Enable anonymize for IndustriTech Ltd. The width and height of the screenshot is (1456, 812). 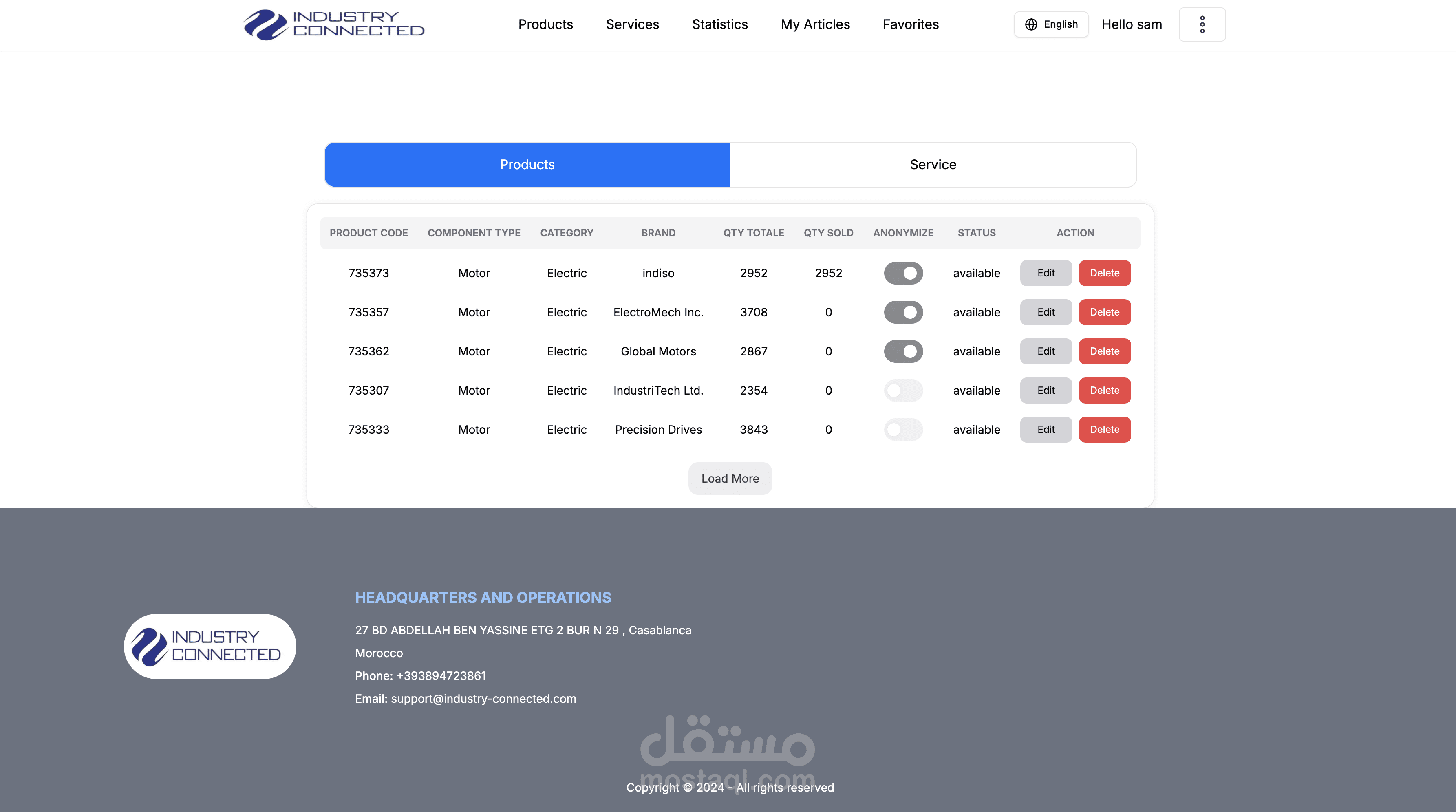903,391
